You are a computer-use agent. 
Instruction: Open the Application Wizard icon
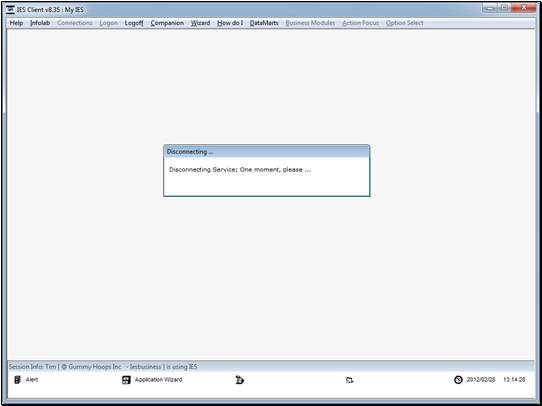126,380
